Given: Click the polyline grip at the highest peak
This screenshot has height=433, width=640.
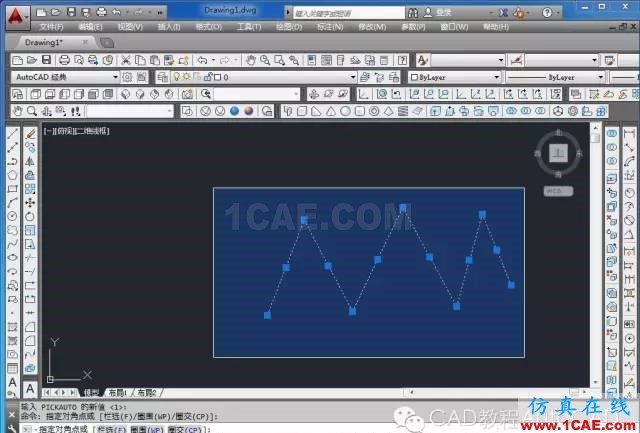Looking at the screenshot, I should (x=403, y=208).
